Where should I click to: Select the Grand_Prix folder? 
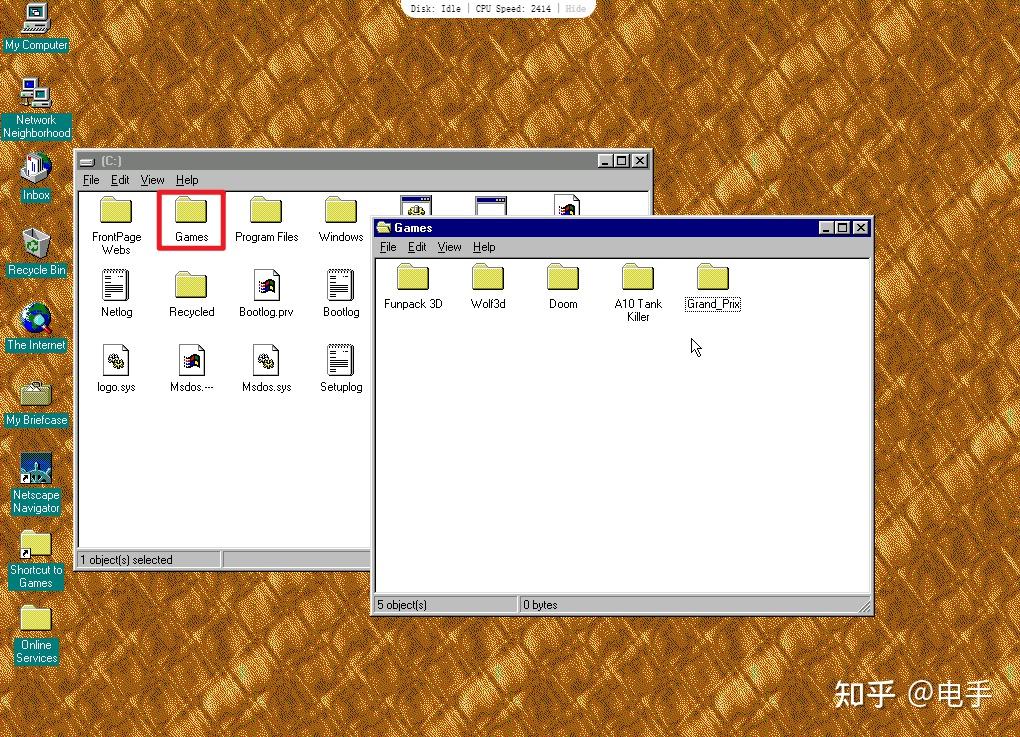click(x=712, y=280)
